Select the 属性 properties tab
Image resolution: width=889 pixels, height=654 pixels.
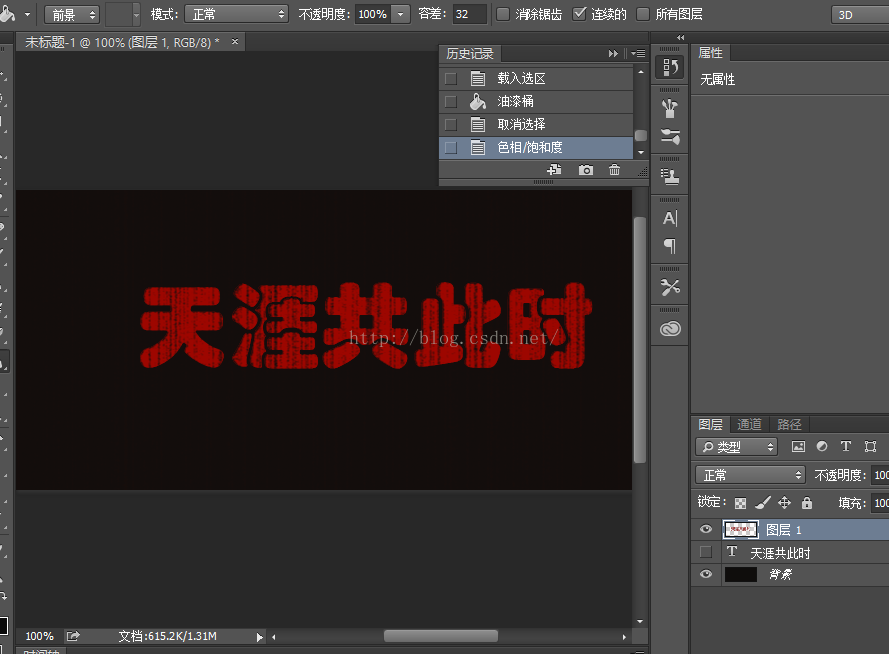pos(710,53)
